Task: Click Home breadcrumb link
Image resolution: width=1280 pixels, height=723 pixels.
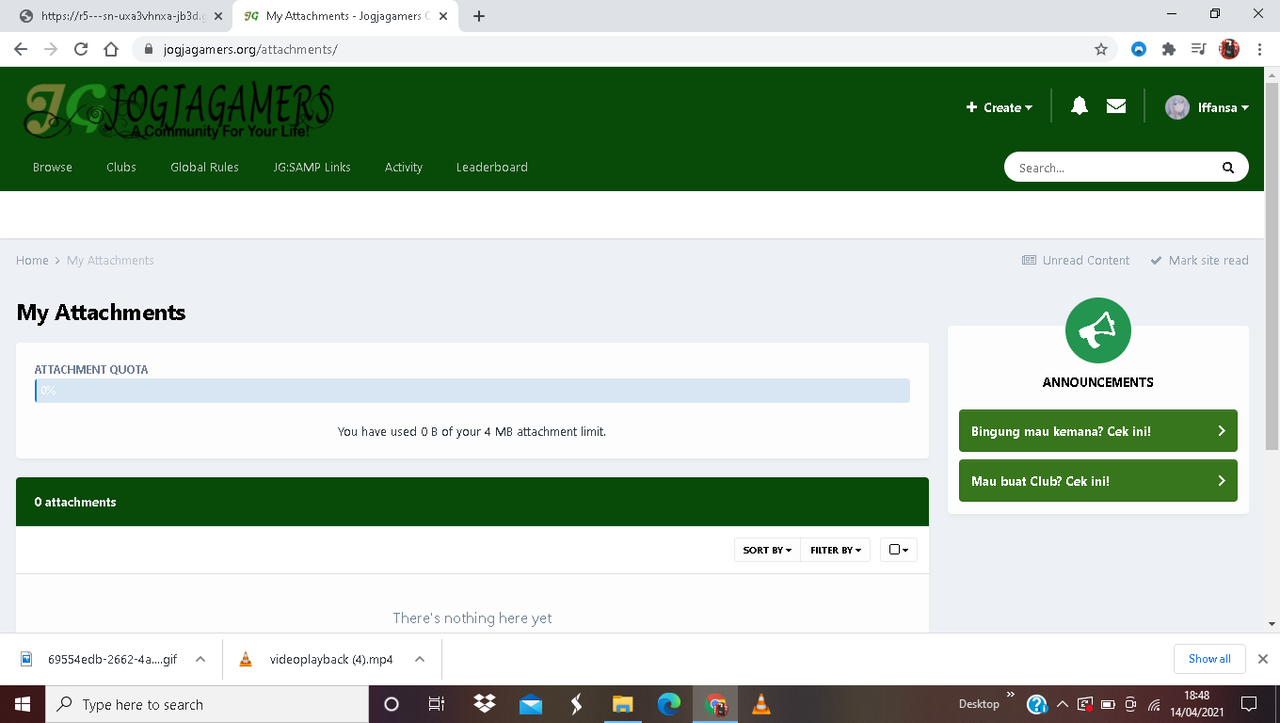Action: coord(32,260)
